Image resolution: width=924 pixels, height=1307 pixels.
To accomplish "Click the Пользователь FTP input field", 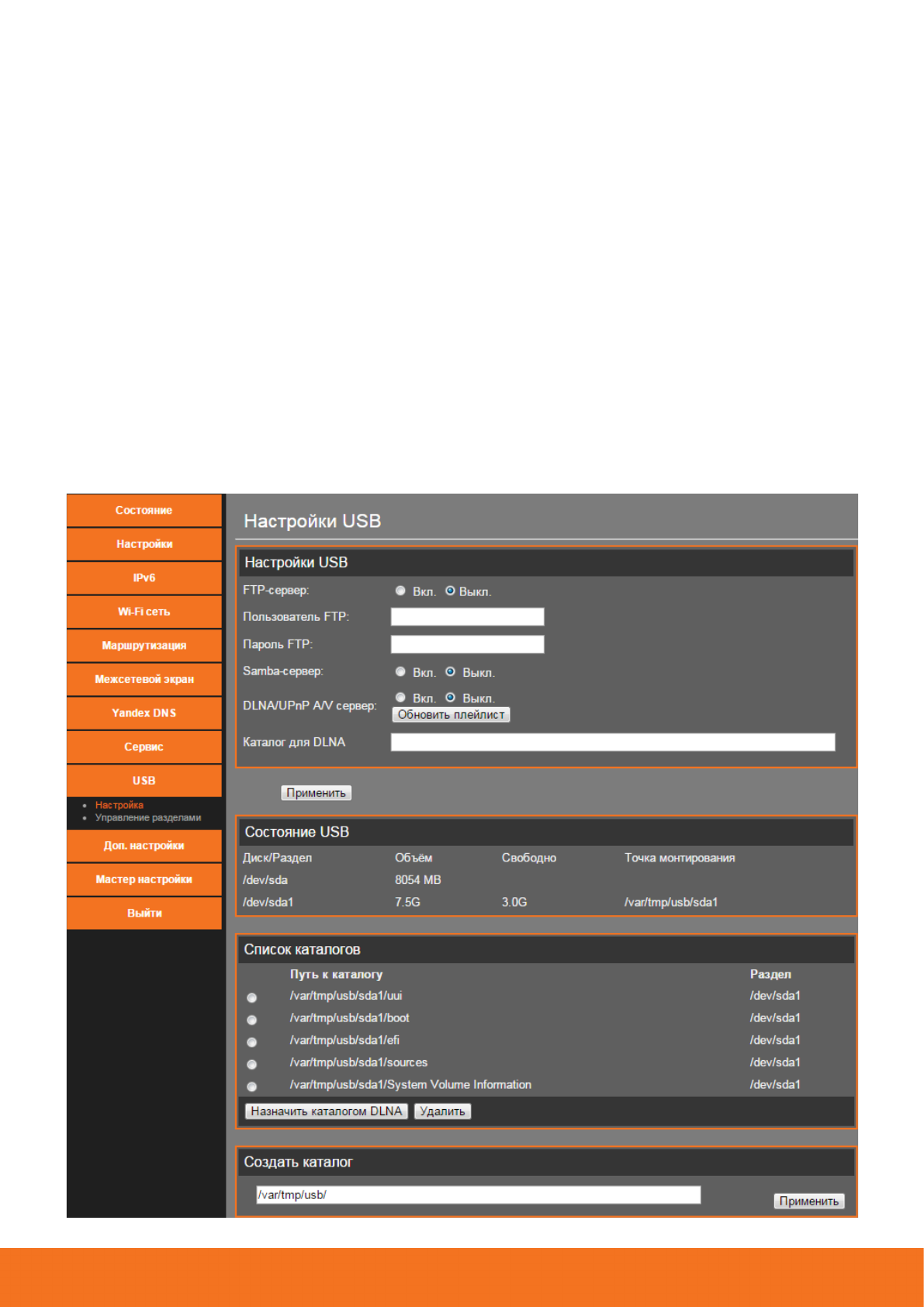I will (x=467, y=617).
